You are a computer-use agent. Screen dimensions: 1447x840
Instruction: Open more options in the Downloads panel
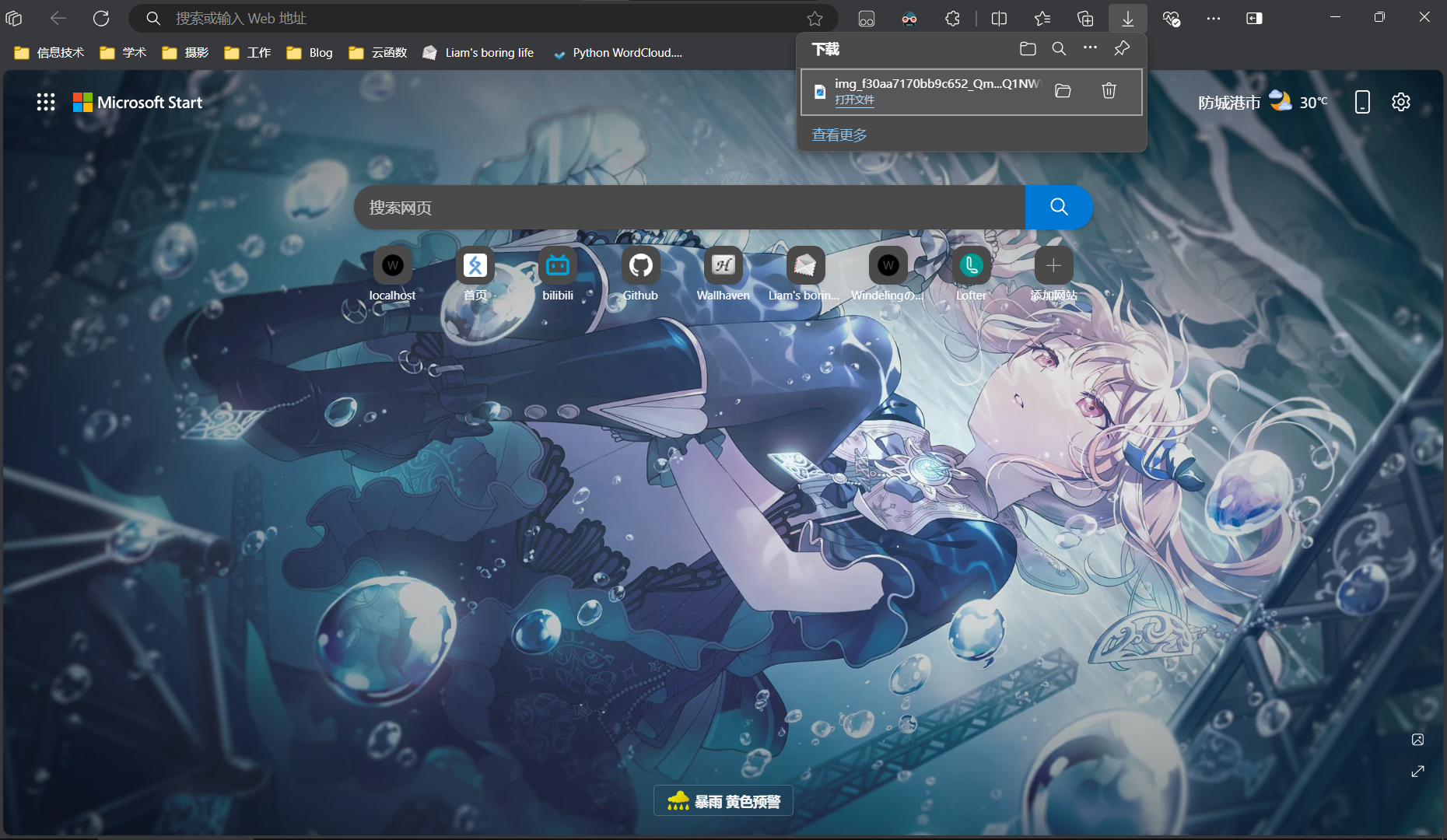(x=1090, y=48)
